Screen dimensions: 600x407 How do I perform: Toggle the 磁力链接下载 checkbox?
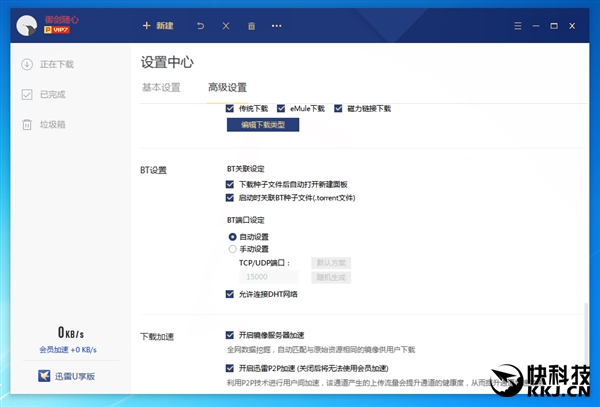[338, 109]
